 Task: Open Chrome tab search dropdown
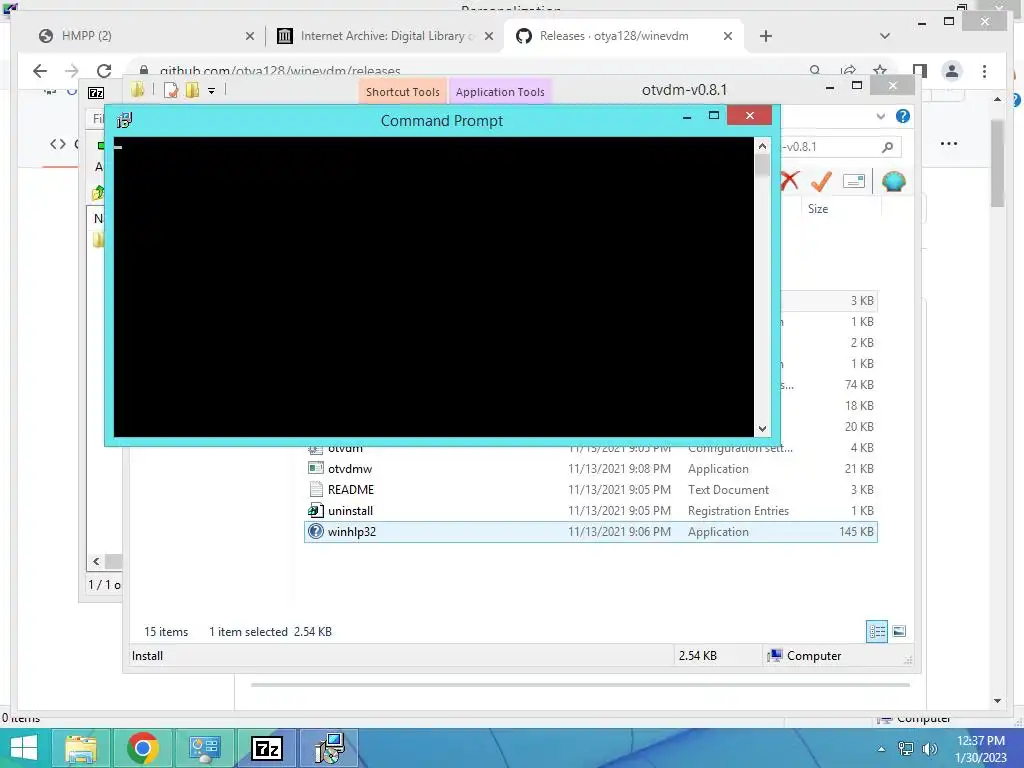[x=885, y=36]
